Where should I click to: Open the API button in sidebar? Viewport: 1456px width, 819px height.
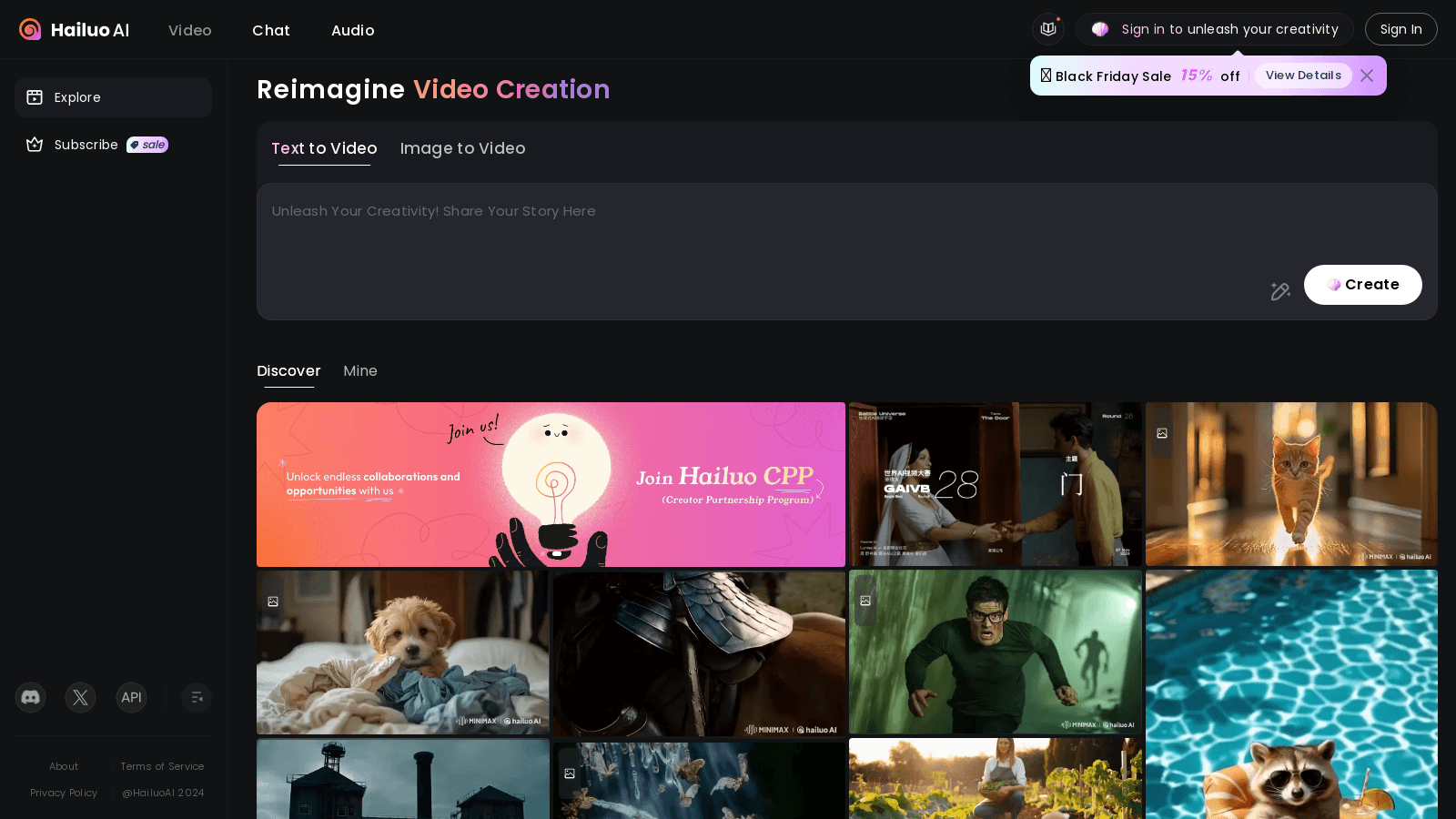(x=132, y=698)
